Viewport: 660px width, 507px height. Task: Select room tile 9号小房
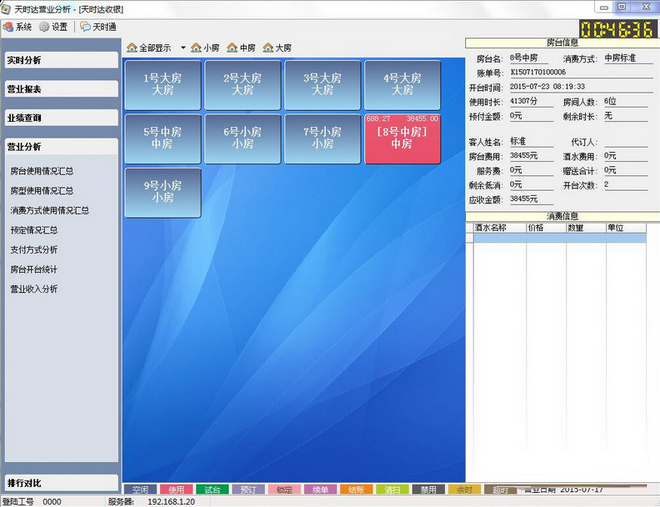(163, 193)
